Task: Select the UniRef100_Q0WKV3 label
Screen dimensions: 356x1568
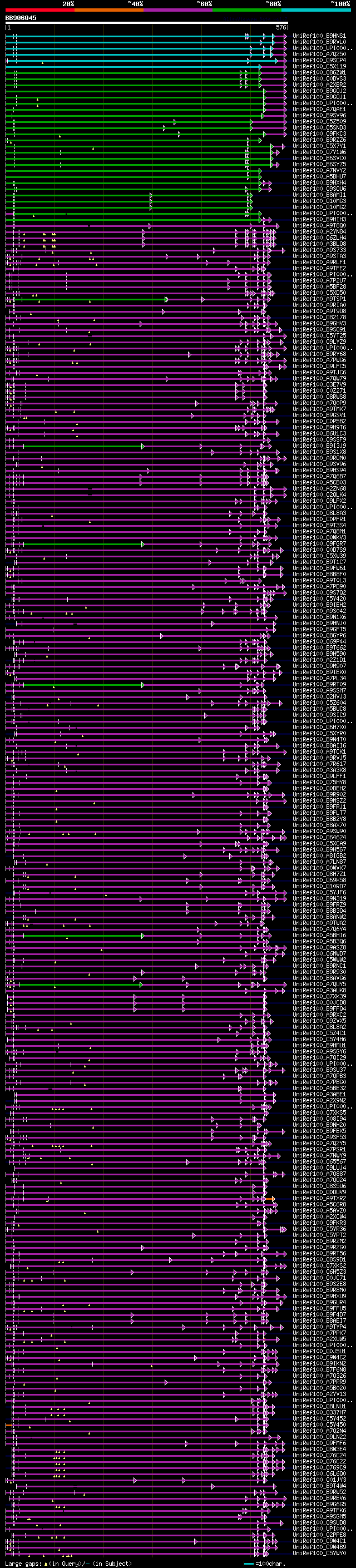Action: [319, 537]
